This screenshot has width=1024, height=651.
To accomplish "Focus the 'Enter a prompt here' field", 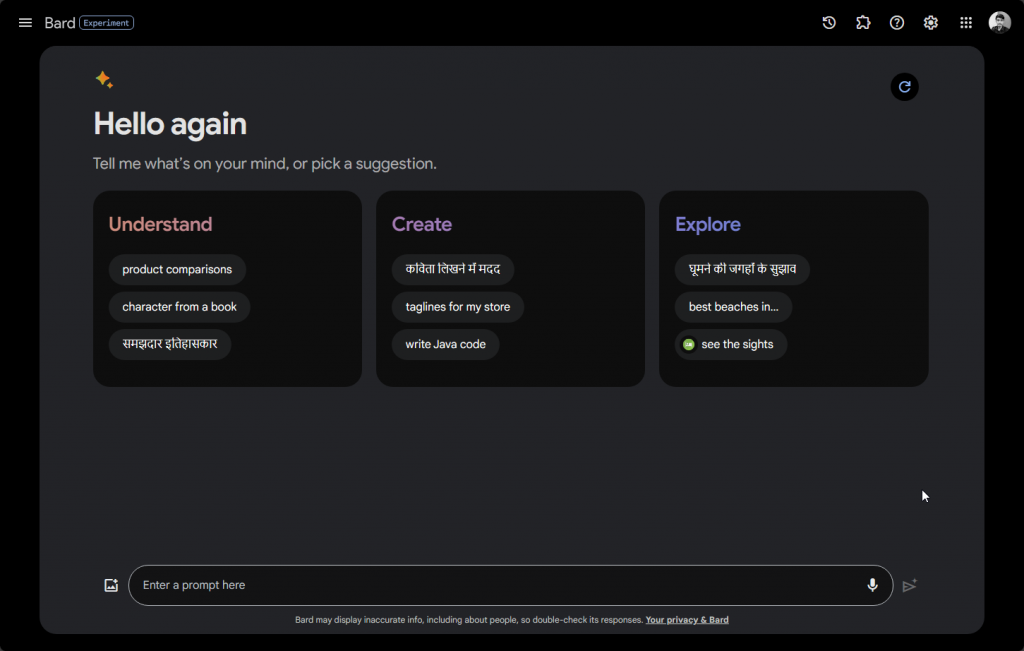I will pyautogui.click(x=510, y=585).
